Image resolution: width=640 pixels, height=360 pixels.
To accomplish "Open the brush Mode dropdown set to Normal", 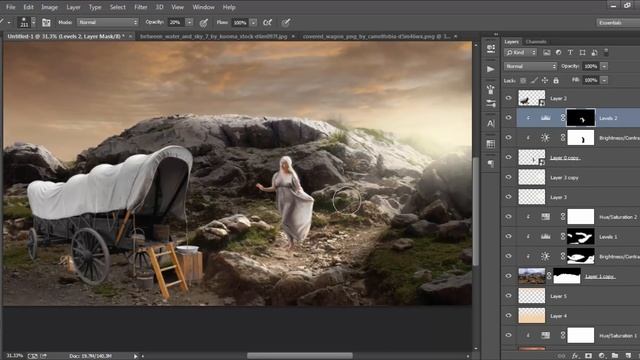I will point(108,22).
